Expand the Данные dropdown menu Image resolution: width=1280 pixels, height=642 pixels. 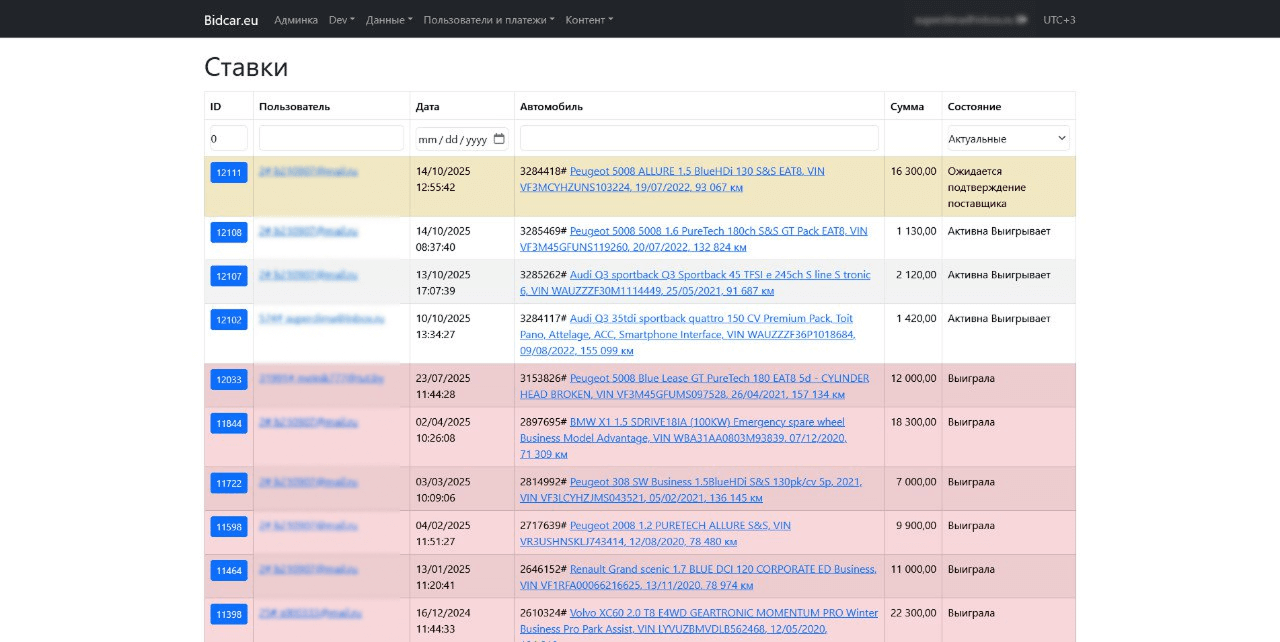click(389, 20)
